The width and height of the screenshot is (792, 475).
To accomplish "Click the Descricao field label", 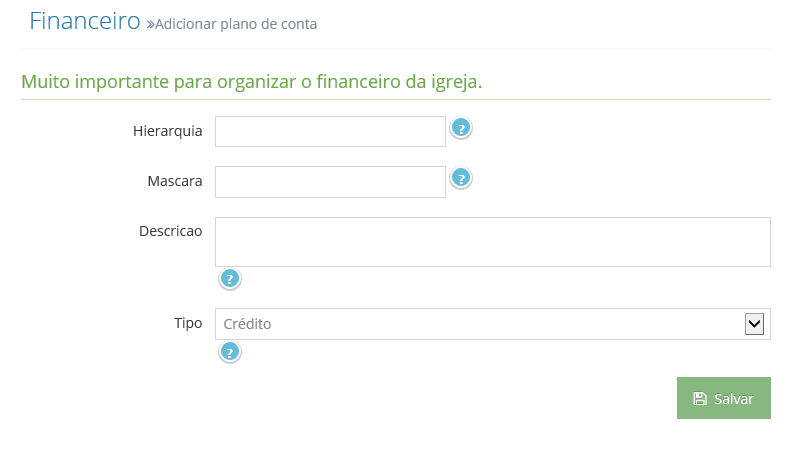I will [x=170, y=231].
